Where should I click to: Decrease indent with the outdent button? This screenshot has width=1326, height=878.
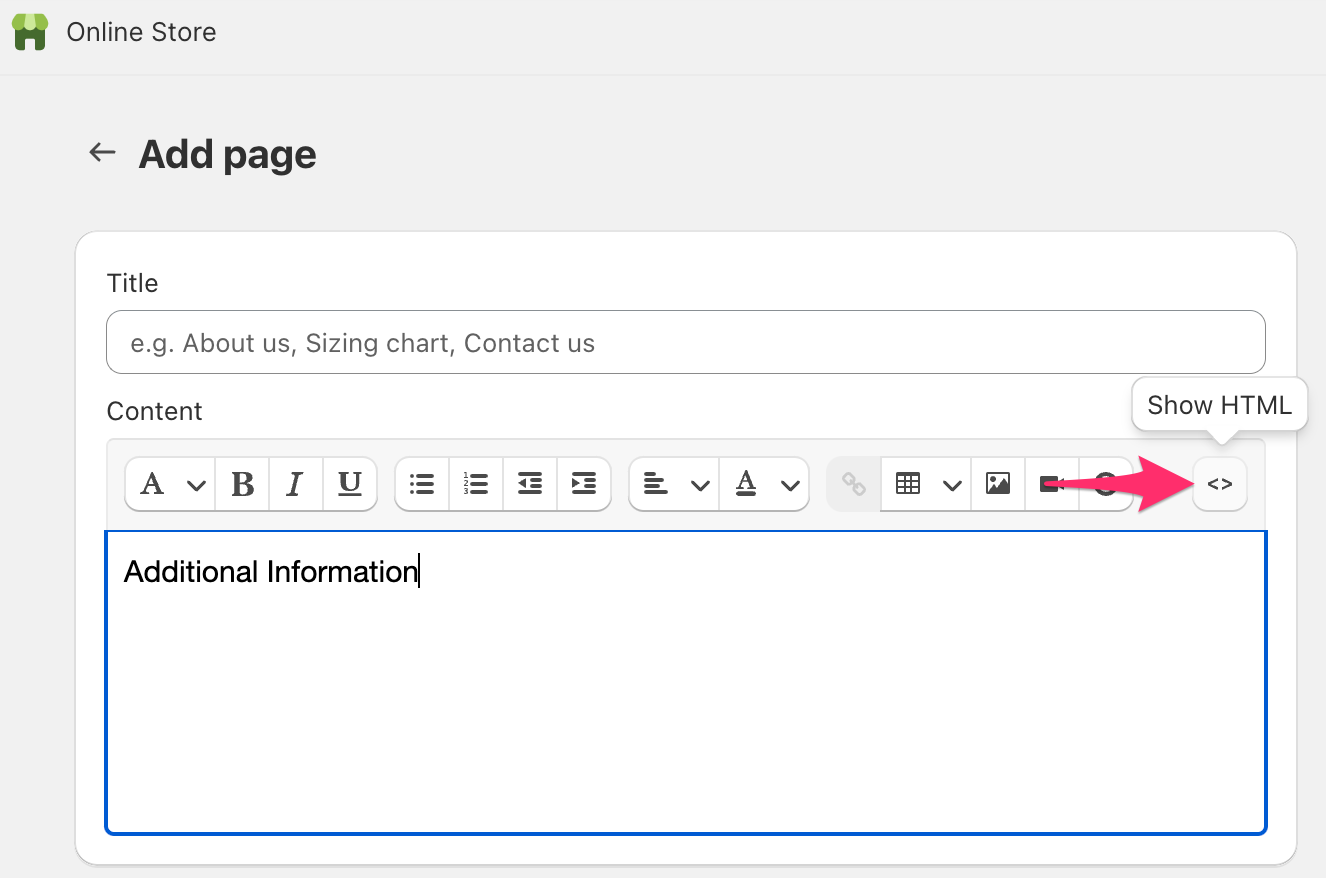(x=530, y=484)
